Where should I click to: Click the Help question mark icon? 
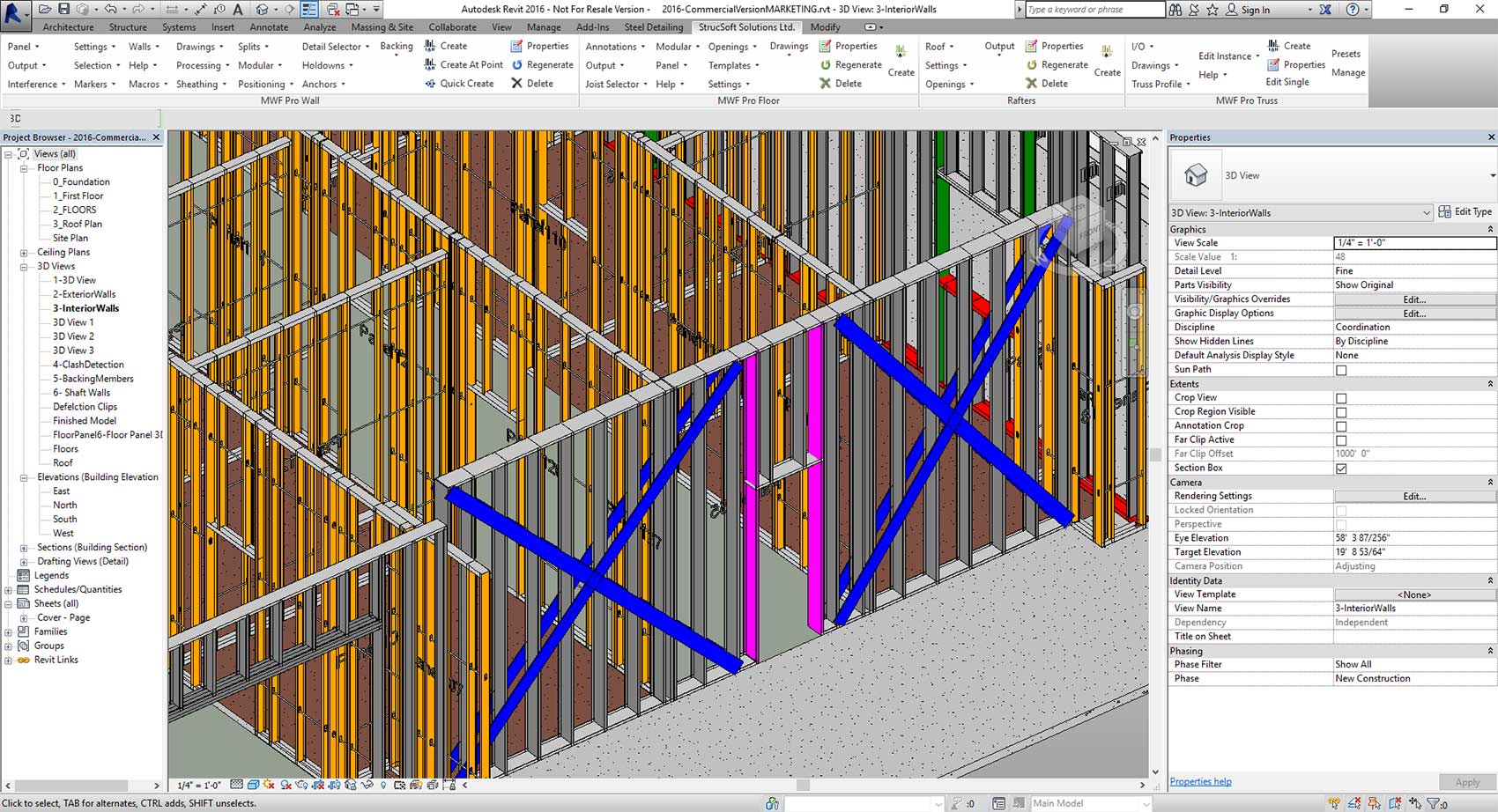tap(1353, 10)
